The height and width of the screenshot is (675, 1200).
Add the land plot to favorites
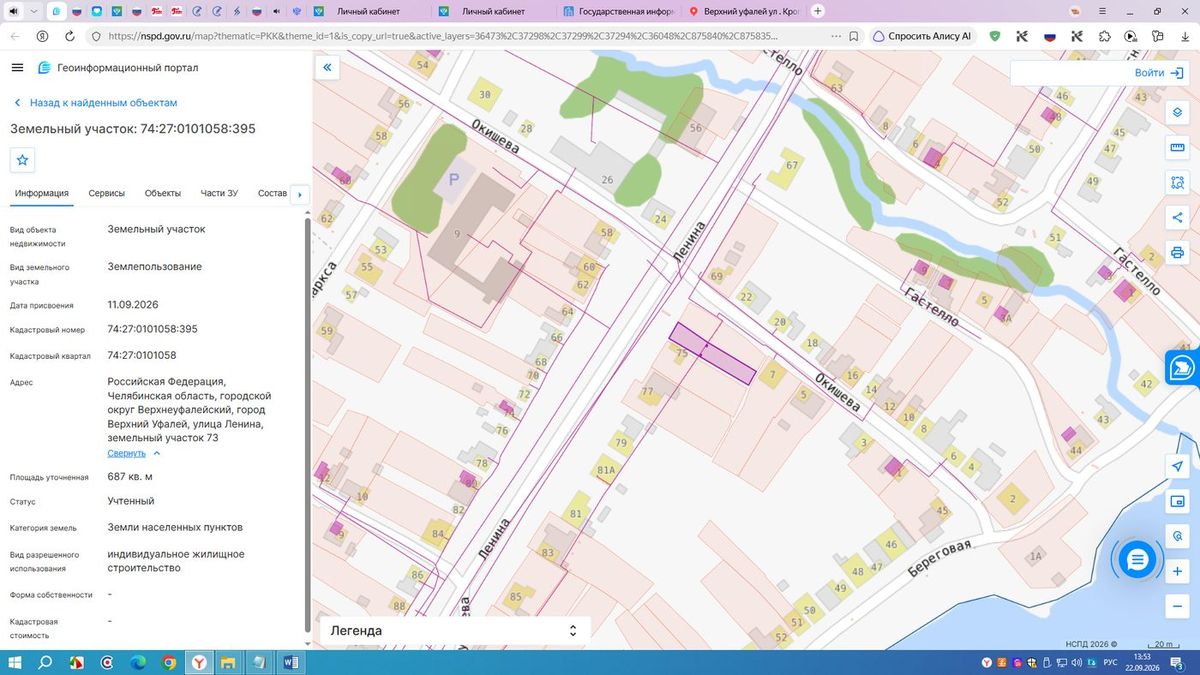click(x=23, y=160)
